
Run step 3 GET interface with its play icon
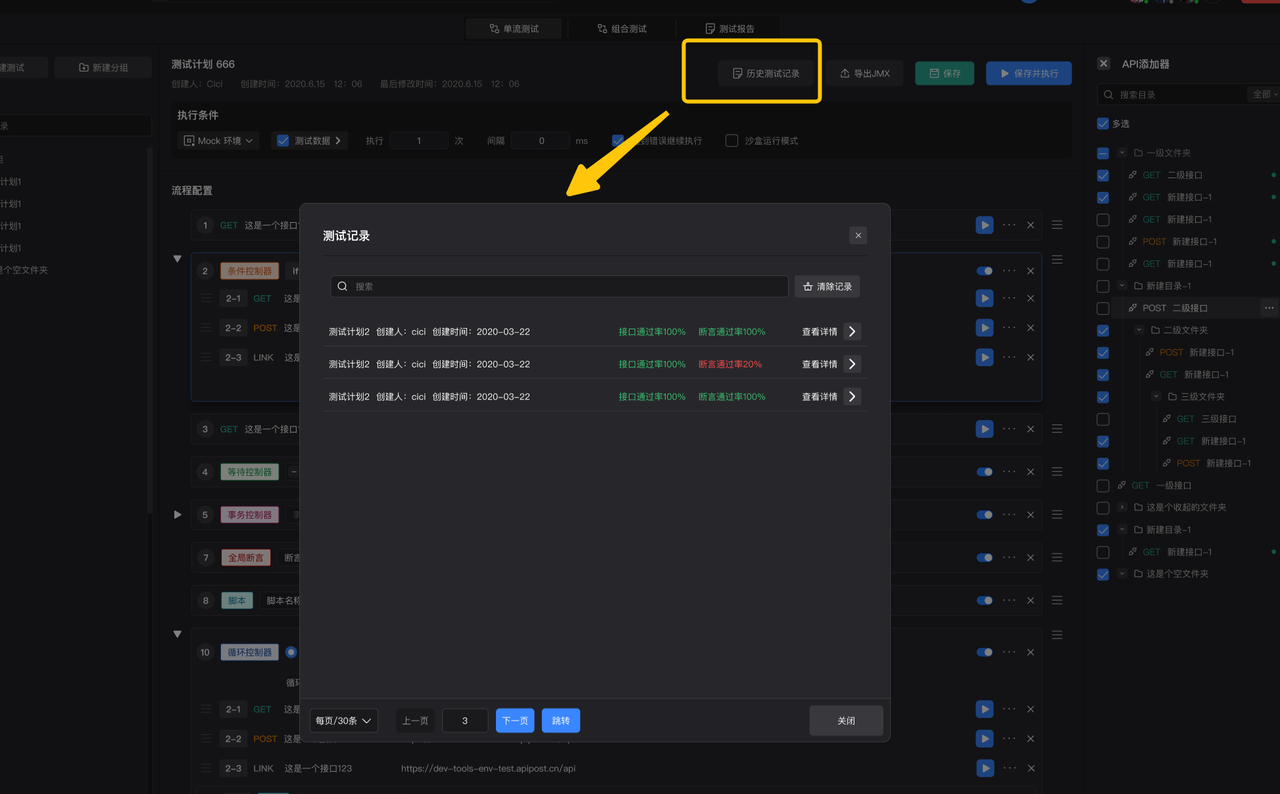(x=985, y=429)
